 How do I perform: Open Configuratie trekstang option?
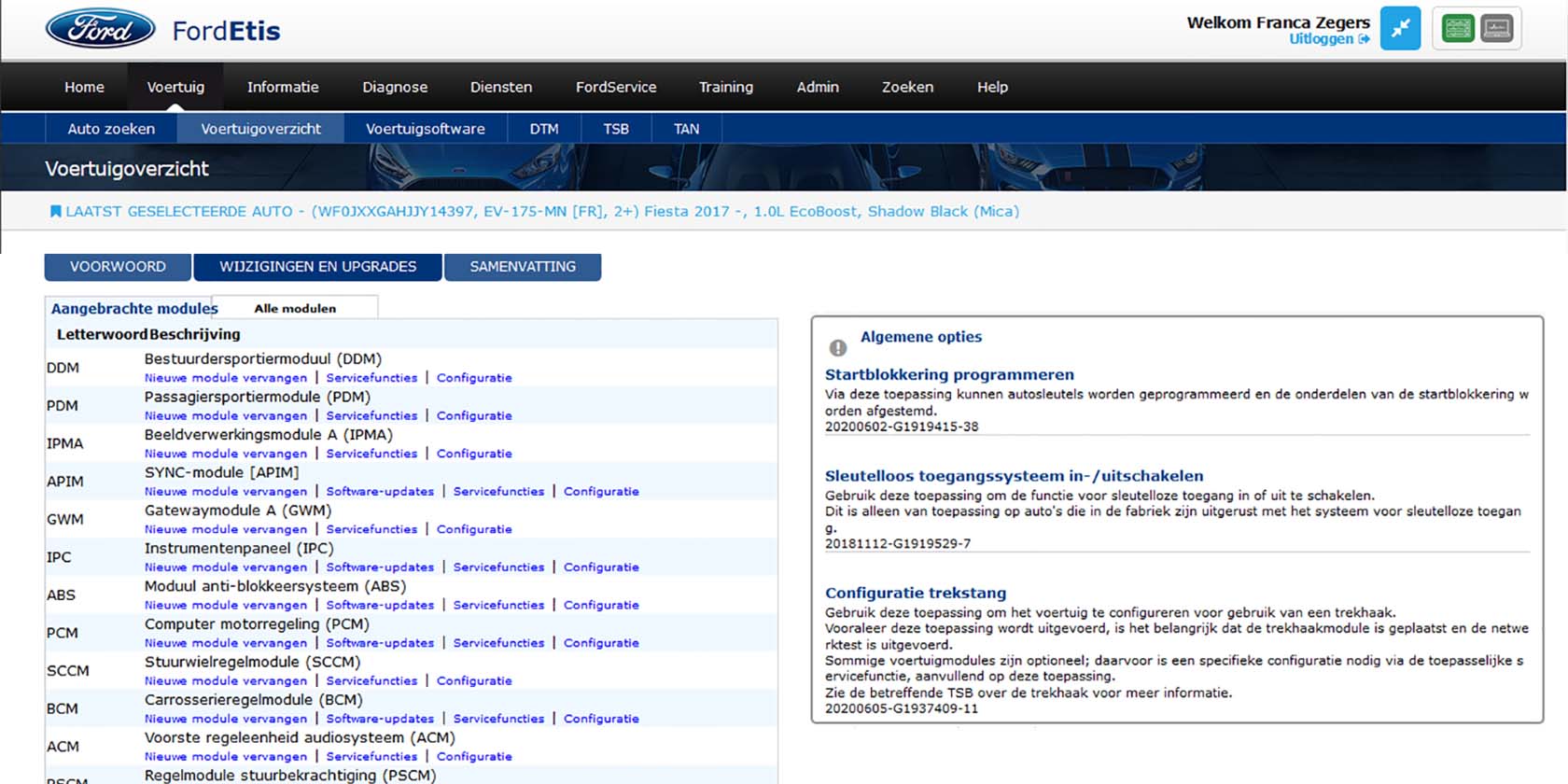coord(916,594)
